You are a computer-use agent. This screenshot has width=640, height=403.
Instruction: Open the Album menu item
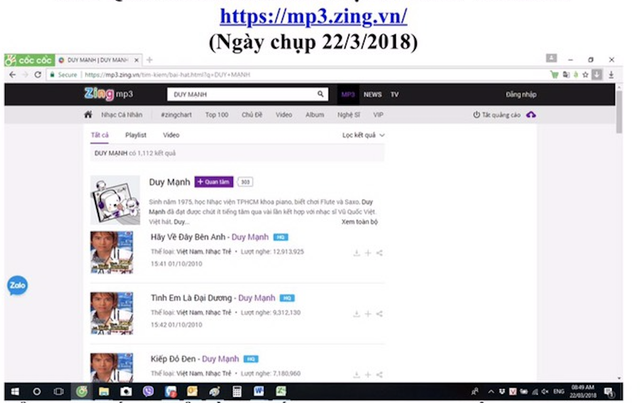point(315,115)
